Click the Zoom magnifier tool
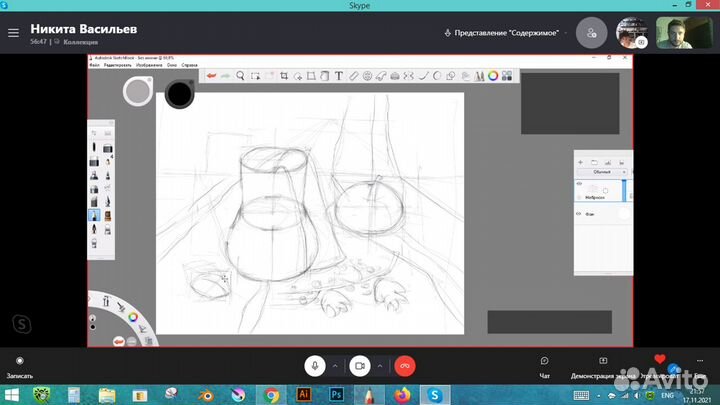The width and height of the screenshot is (720, 405). click(240, 75)
